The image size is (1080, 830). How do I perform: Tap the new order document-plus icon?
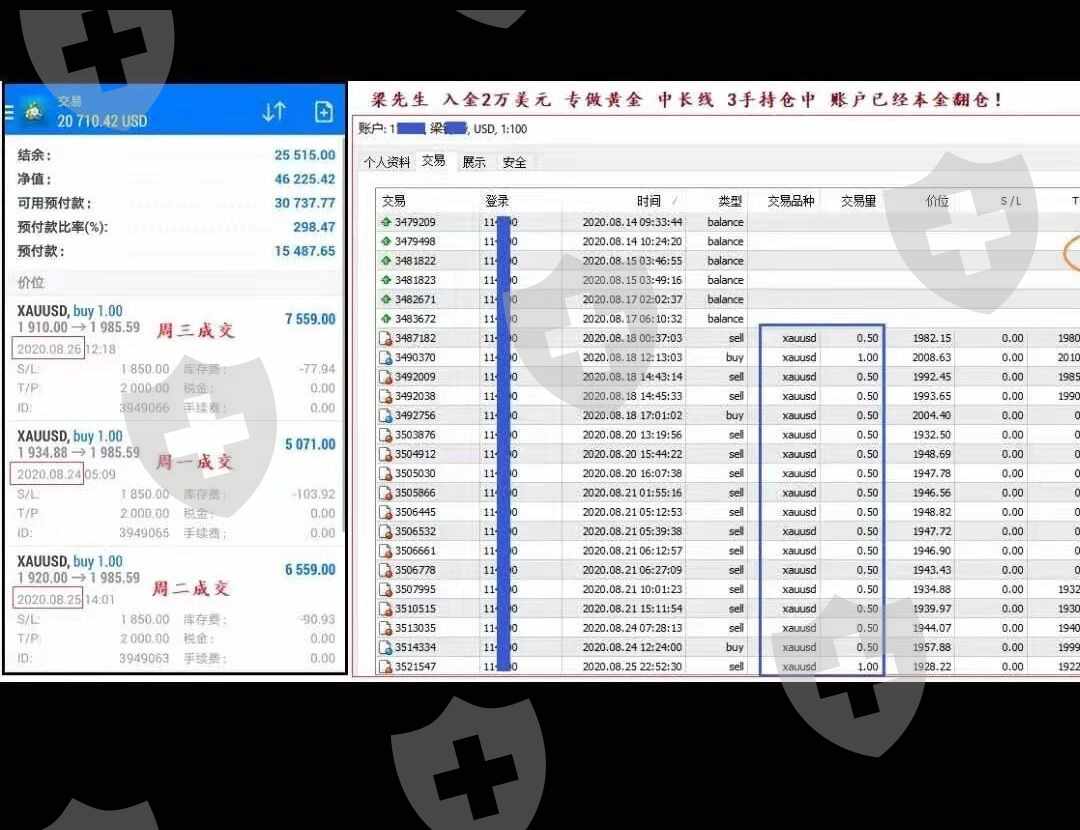324,112
